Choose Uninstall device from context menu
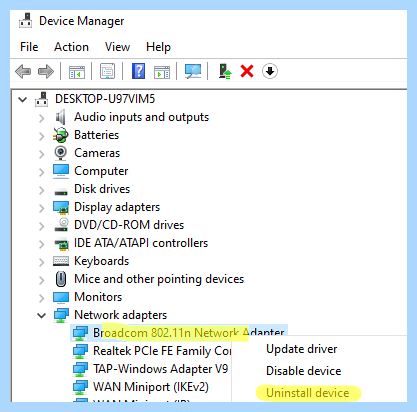Viewport: 417px width, 412px height. coord(307,393)
